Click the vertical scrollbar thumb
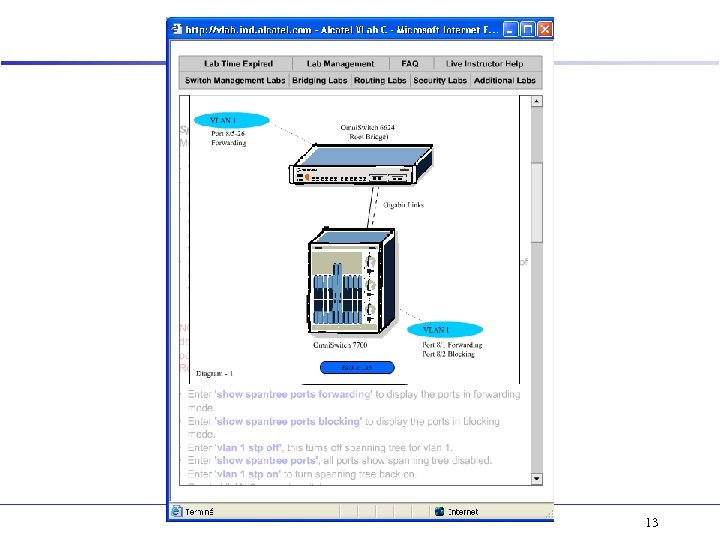Image resolution: width=720 pixels, height=540 pixels. coord(536,202)
